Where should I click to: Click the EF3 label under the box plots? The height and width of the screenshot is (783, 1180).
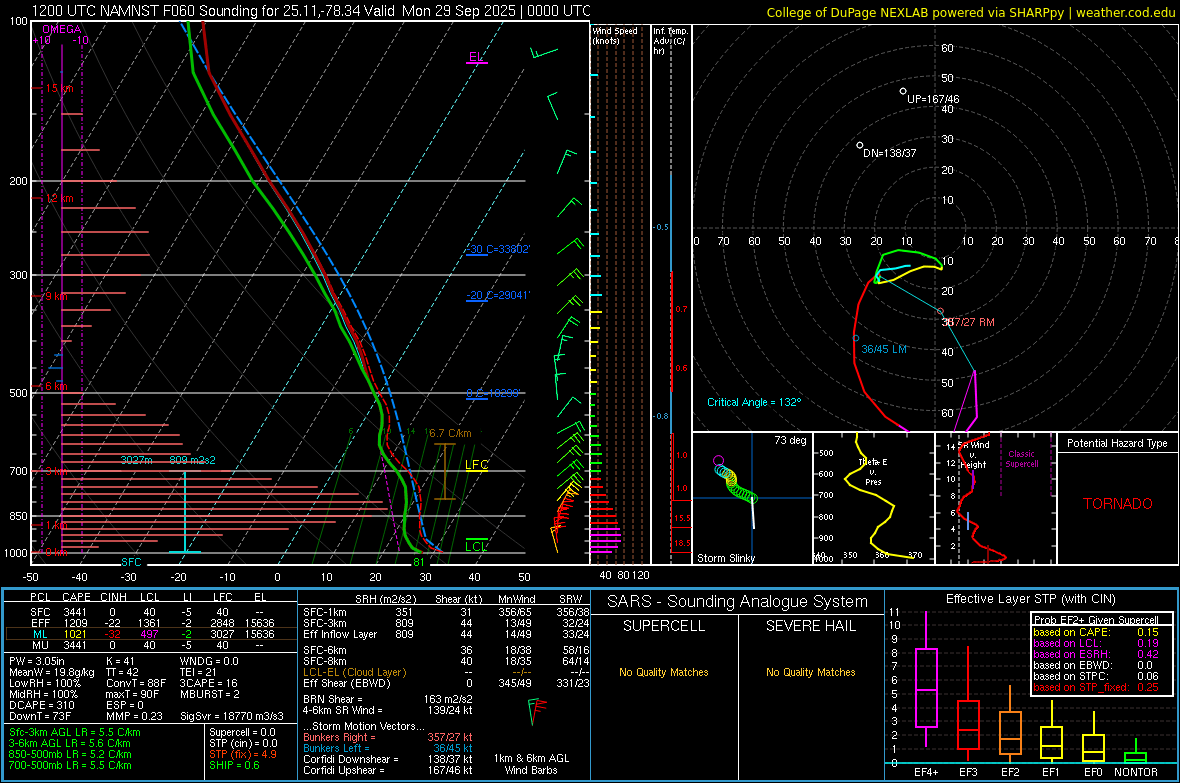pos(968,772)
